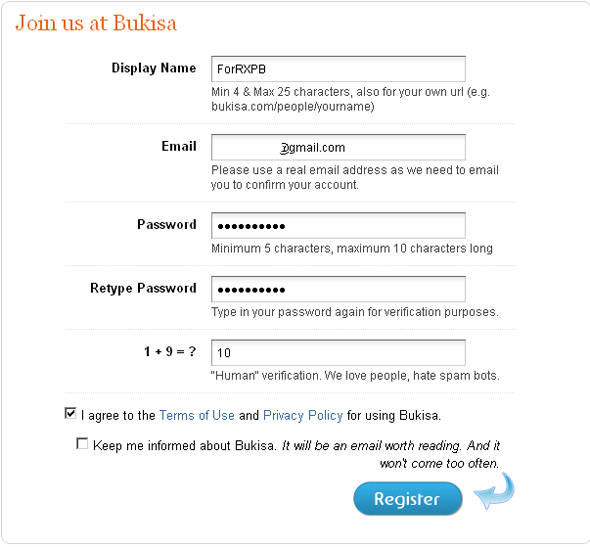Click the password length hint text

[352, 248]
